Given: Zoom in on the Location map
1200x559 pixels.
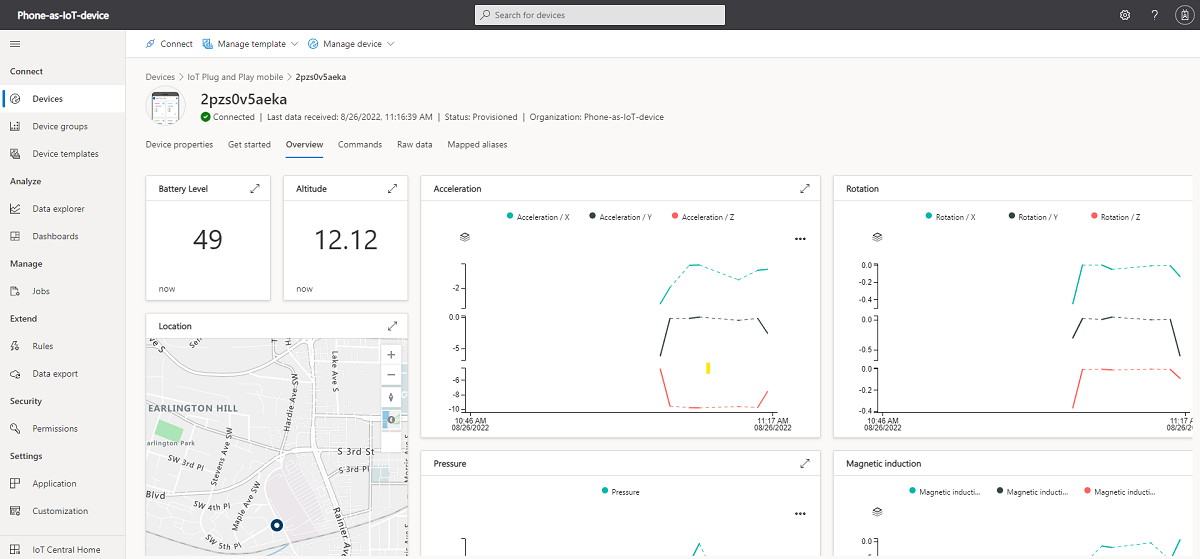Looking at the screenshot, I should tap(391, 355).
